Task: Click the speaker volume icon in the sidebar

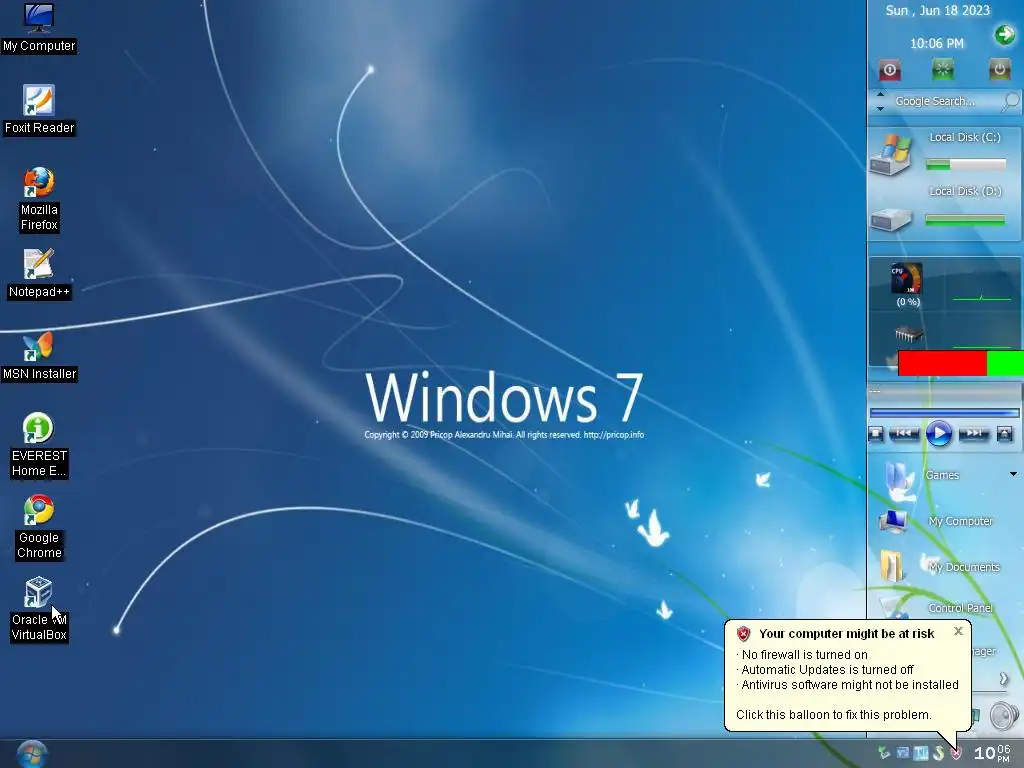Action: pyautogui.click(x=1003, y=716)
